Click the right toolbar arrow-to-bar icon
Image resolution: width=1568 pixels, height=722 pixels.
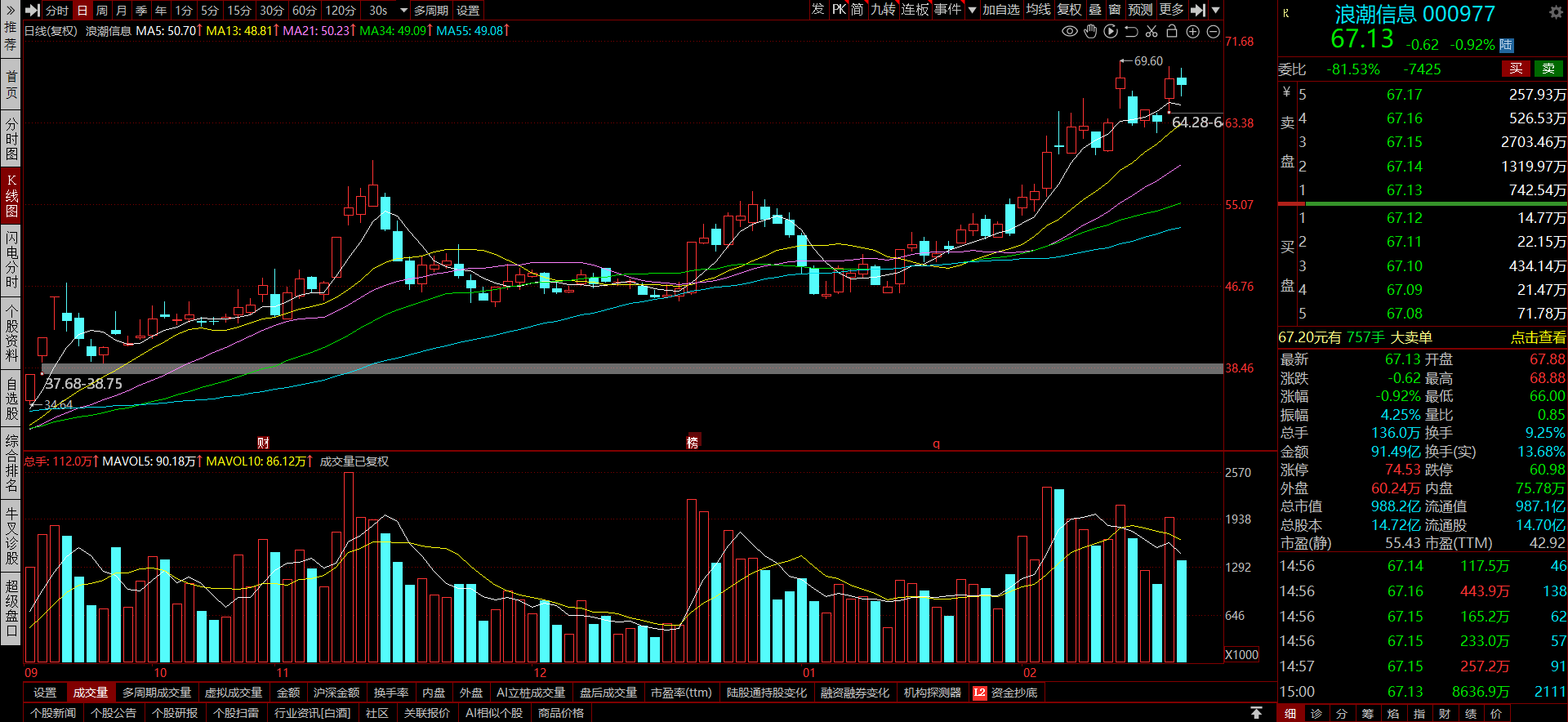pos(1197,10)
